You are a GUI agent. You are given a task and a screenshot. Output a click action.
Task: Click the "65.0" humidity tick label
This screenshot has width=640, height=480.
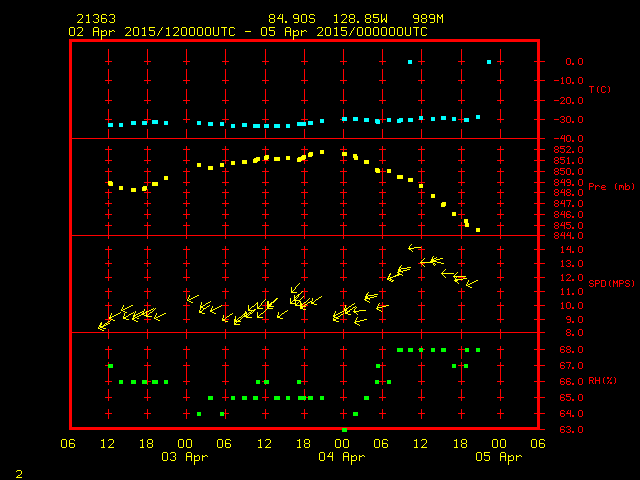click(x=571, y=398)
